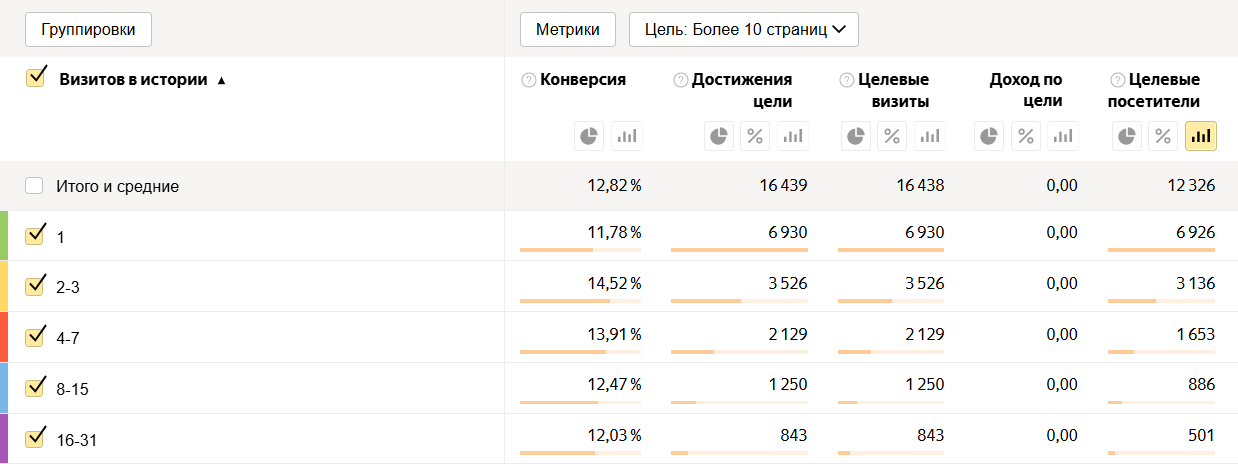Click pie chart icon under Конверсия
The image size is (1238, 464).
coord(589,136)
